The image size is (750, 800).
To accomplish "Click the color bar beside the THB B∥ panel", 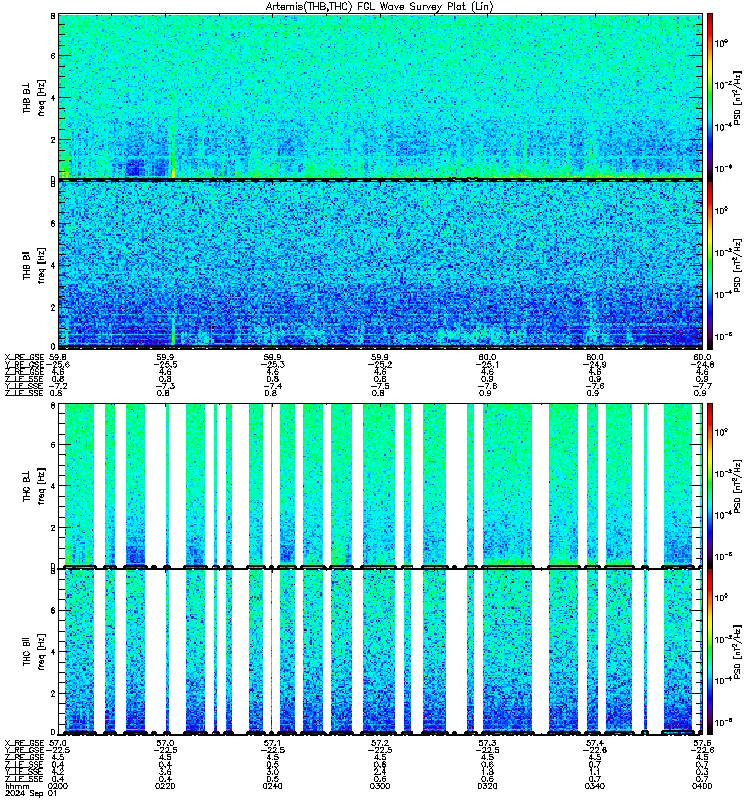I will click(710, 265).
